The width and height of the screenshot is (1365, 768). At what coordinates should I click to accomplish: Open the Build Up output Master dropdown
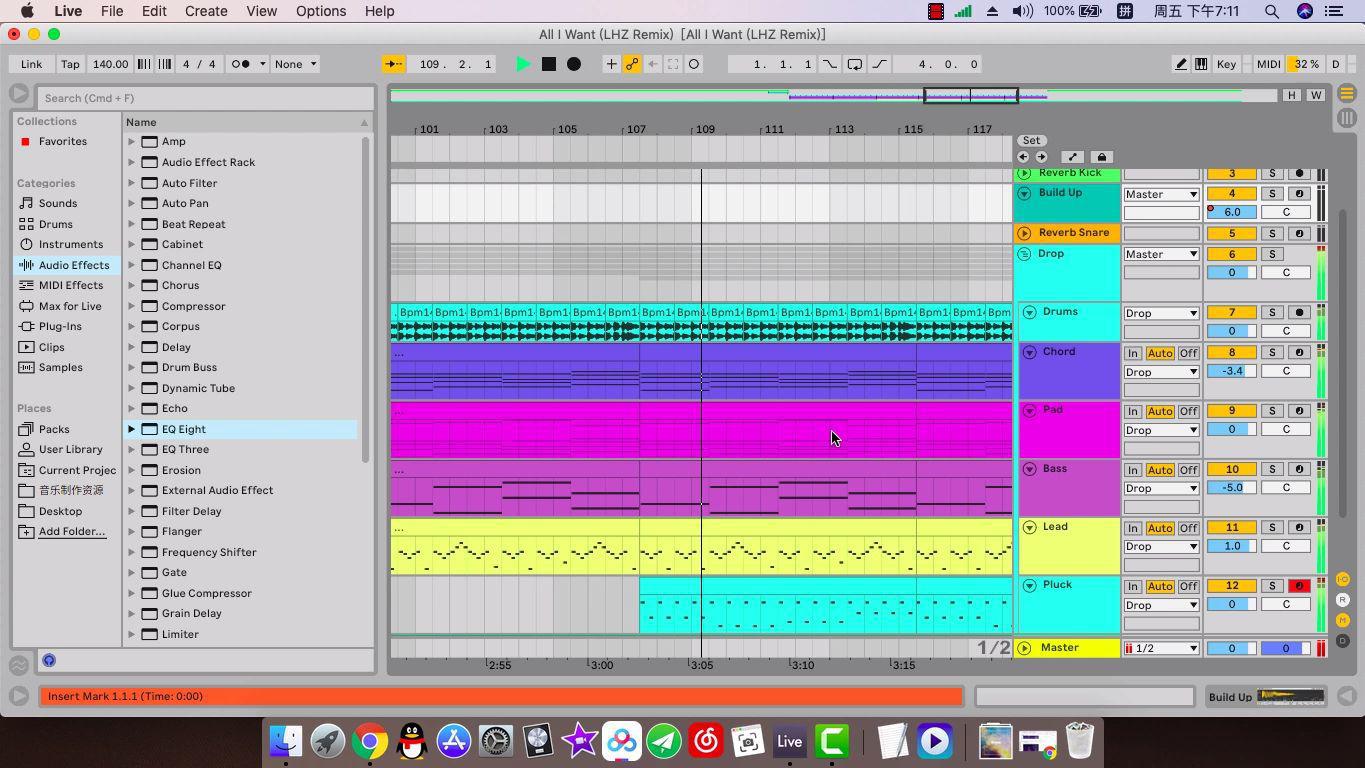click(x=1161, y=194)
